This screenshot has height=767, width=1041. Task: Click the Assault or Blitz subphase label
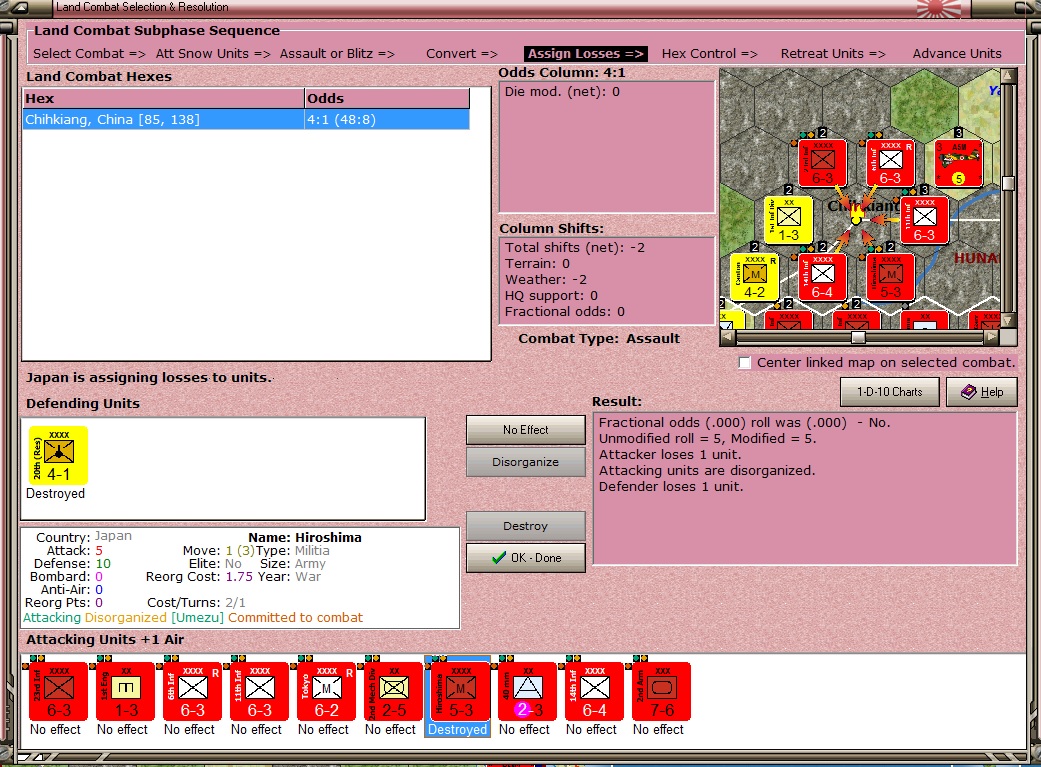tap(337, 54)
